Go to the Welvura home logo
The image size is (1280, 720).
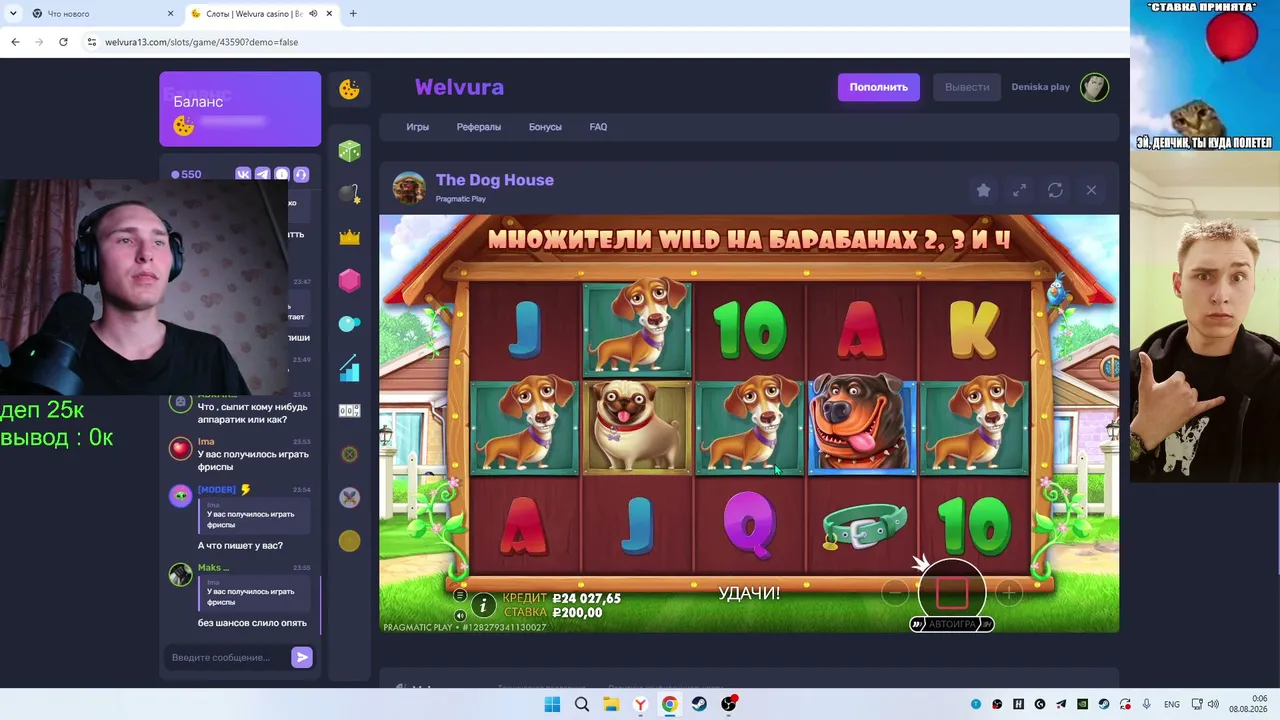point(459,87)
